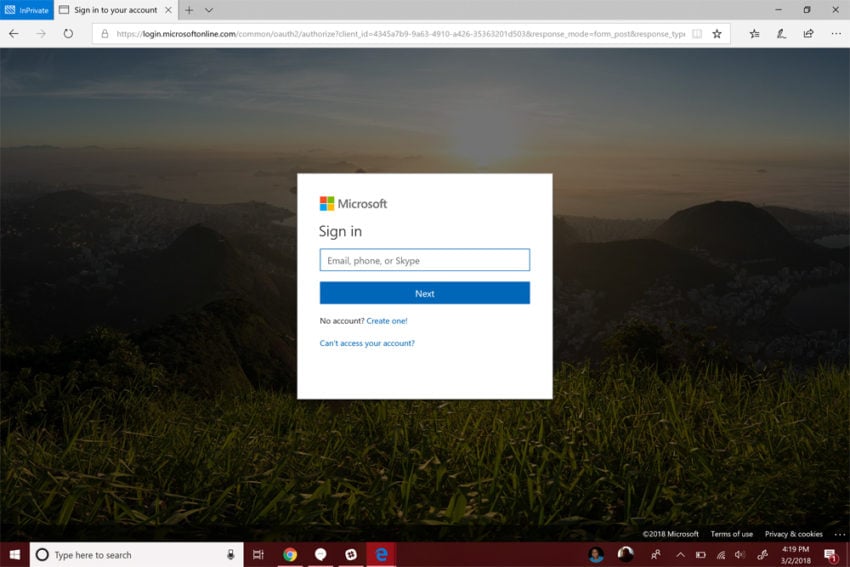Screen dimensions: 850x567
Task: Click the second pinned contact avatar
Action: coord(625,554)
